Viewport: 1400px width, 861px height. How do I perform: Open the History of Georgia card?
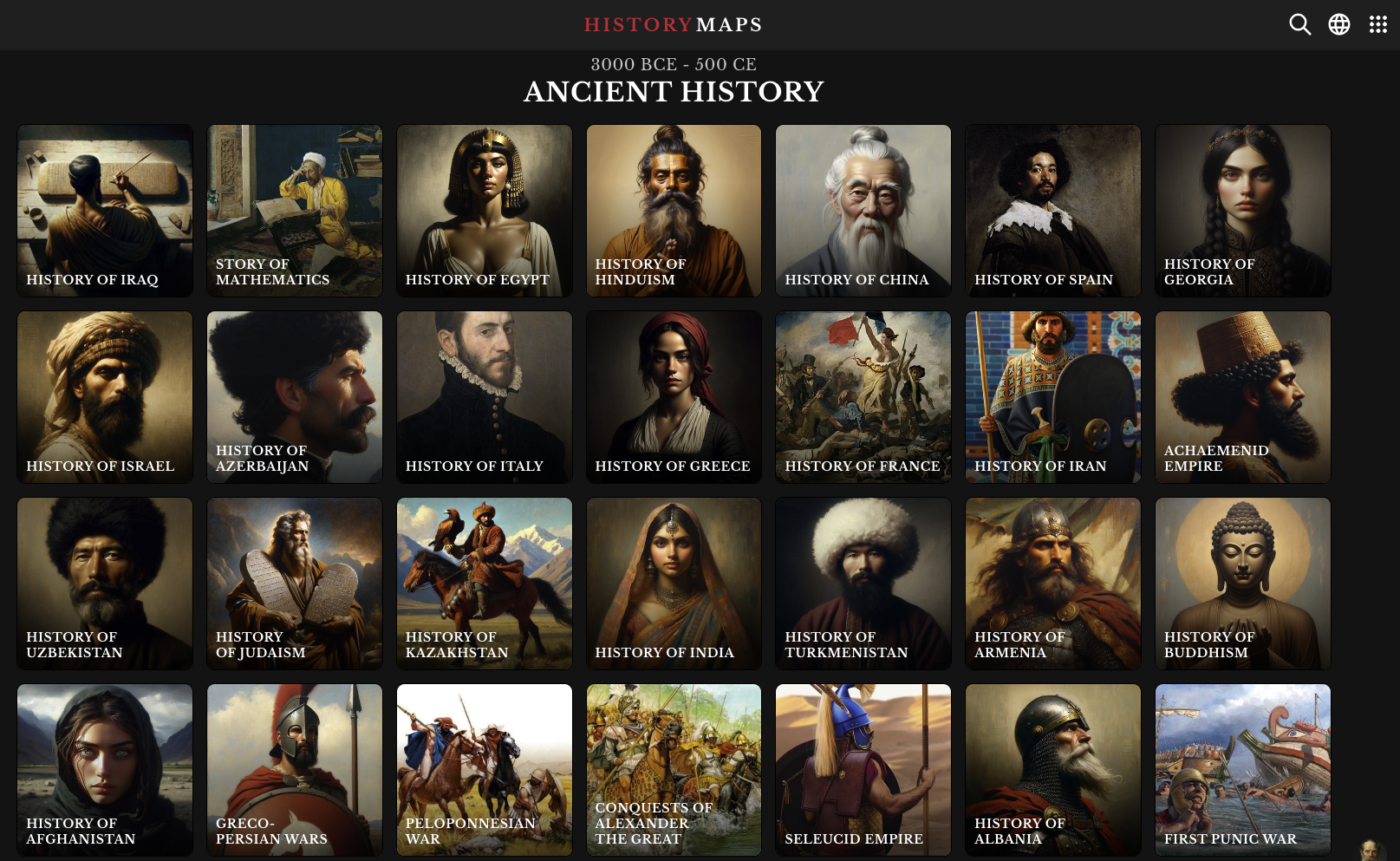(x=1243, y=211)
